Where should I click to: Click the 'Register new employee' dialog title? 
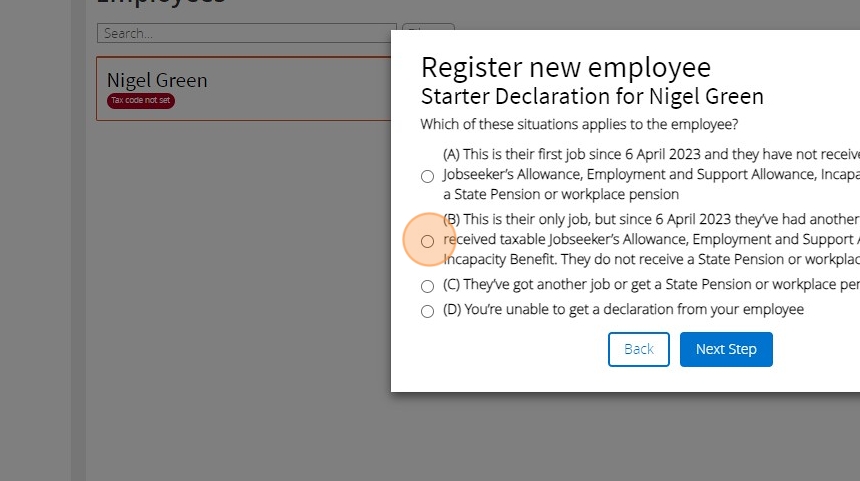coord(565,67)
